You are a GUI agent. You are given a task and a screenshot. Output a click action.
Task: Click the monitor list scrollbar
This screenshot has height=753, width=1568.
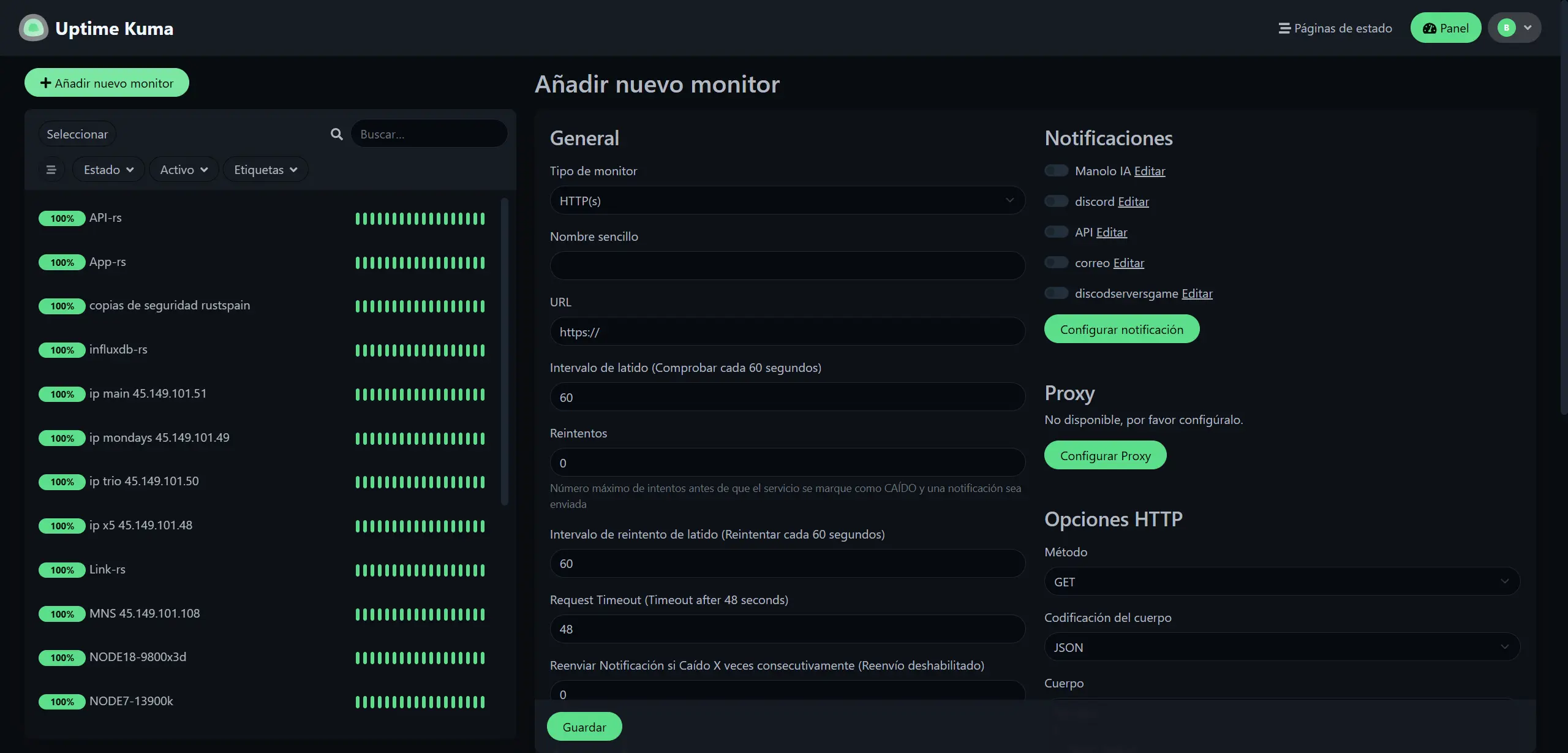(x=505, y=351)
